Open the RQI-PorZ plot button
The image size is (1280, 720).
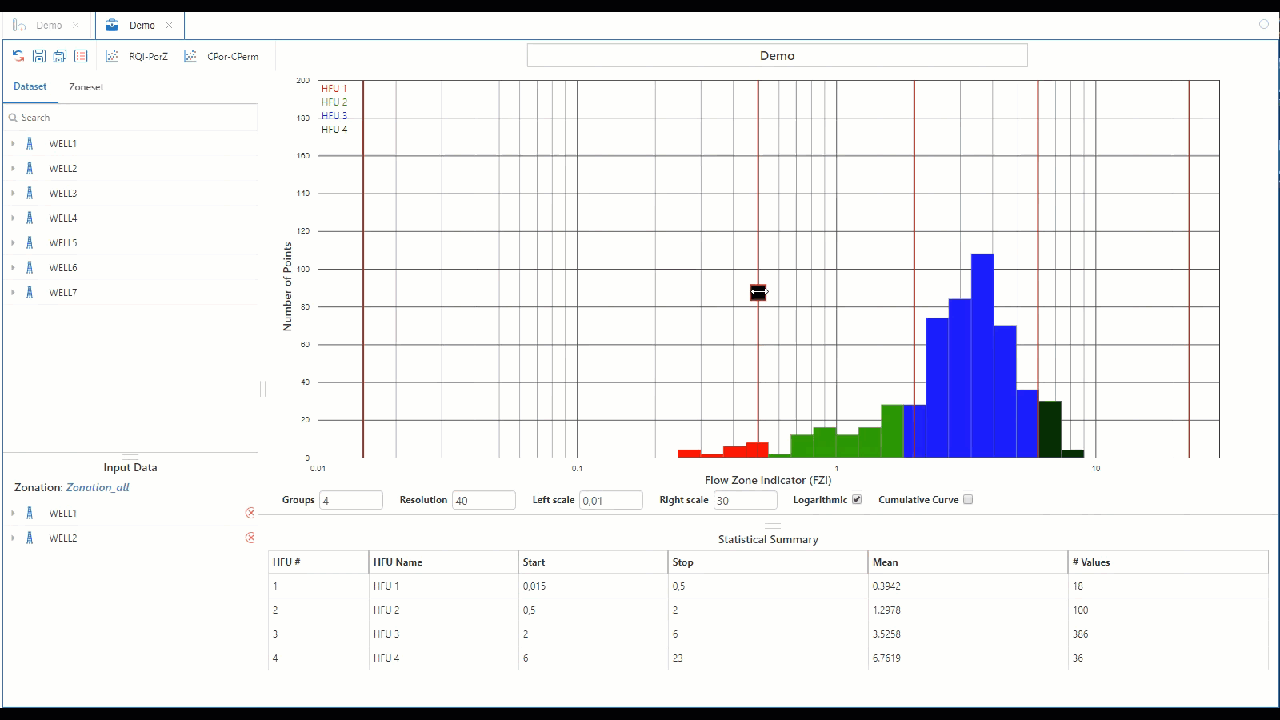click(x=137, y=56)
